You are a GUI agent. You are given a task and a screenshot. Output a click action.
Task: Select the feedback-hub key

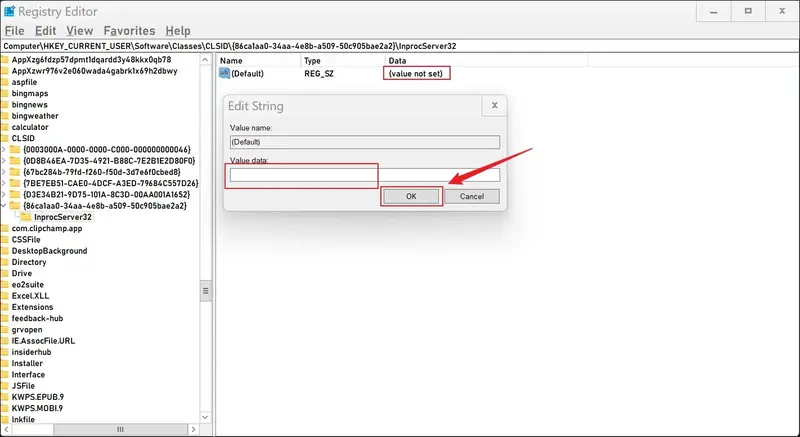click(x=37, y=318)
